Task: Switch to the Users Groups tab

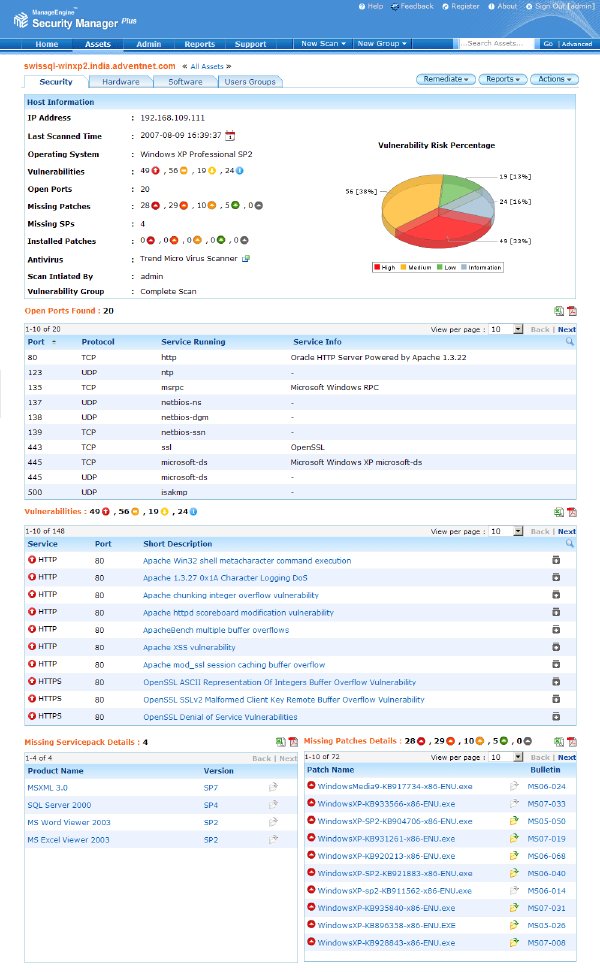Action: (250, 82)
